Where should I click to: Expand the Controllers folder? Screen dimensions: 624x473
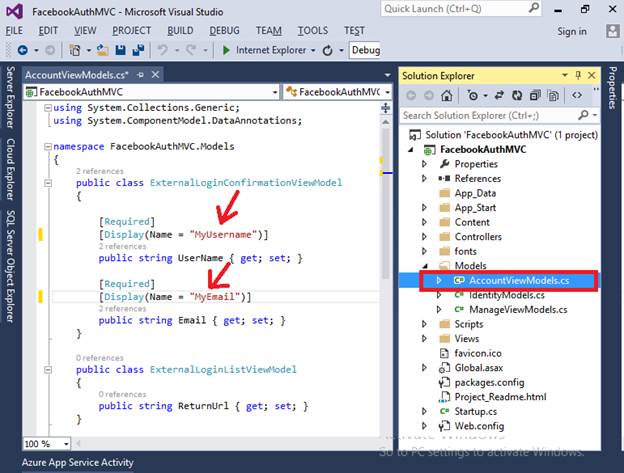[x=424, y=237]
